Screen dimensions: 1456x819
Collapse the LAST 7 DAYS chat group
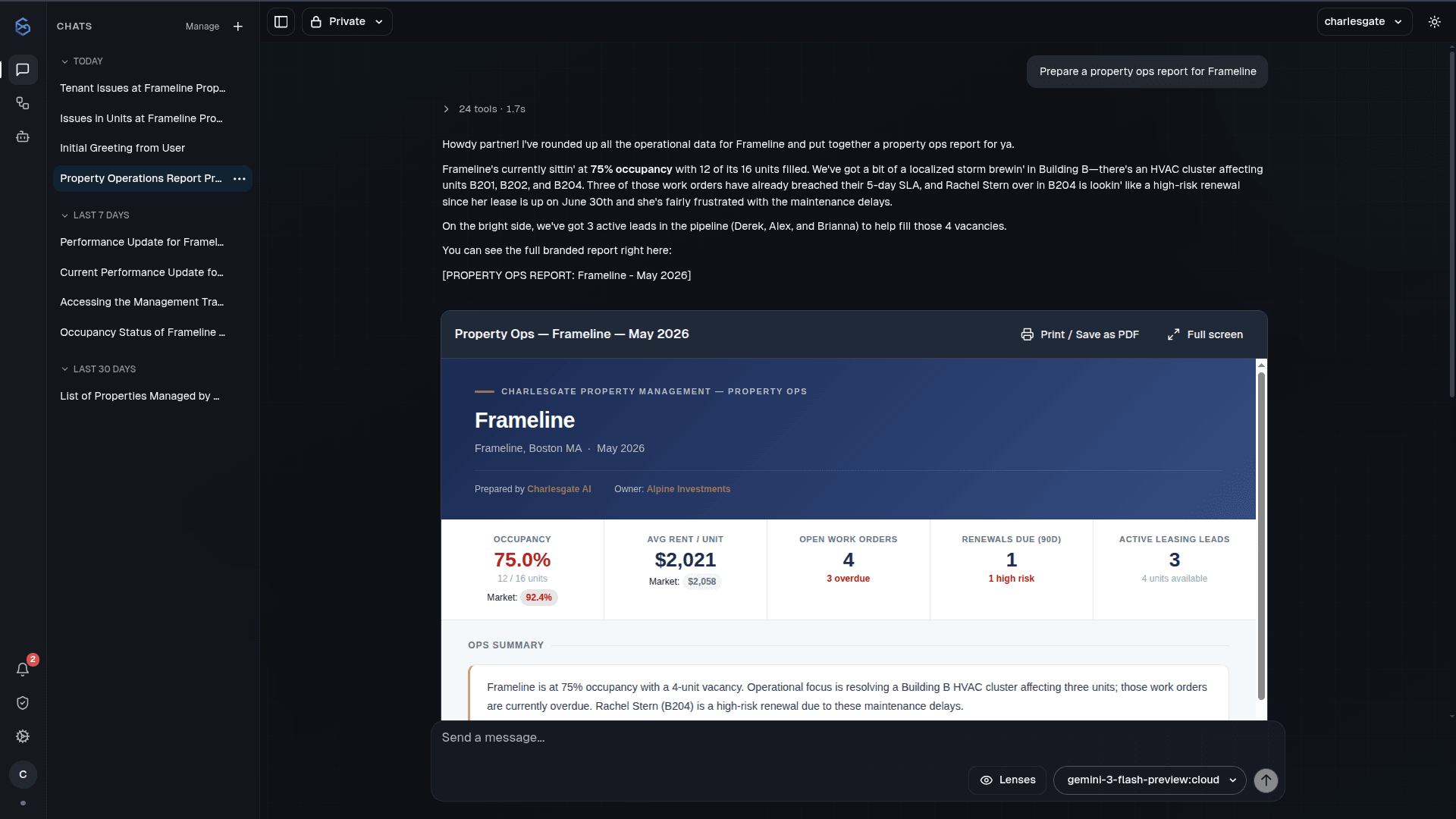pyautogui.click(x=95, y=215)
